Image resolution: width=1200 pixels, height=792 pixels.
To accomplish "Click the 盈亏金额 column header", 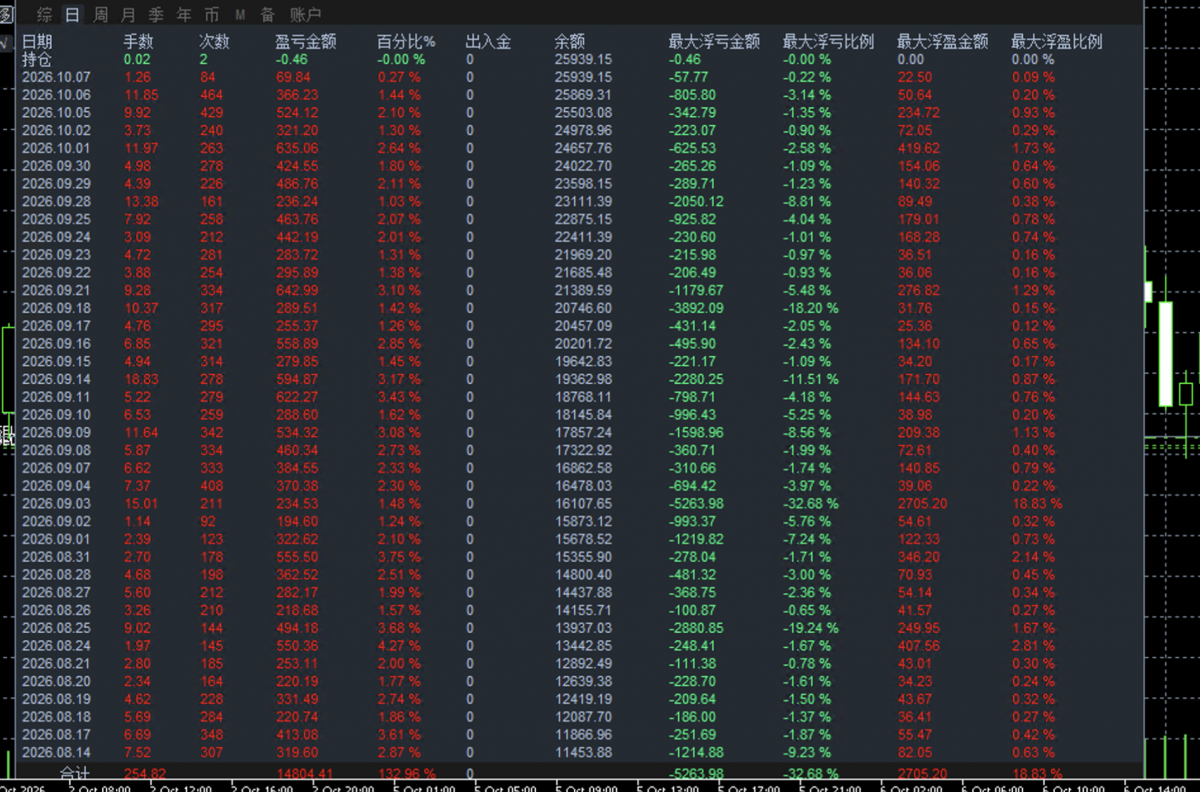I will [306, 42].
